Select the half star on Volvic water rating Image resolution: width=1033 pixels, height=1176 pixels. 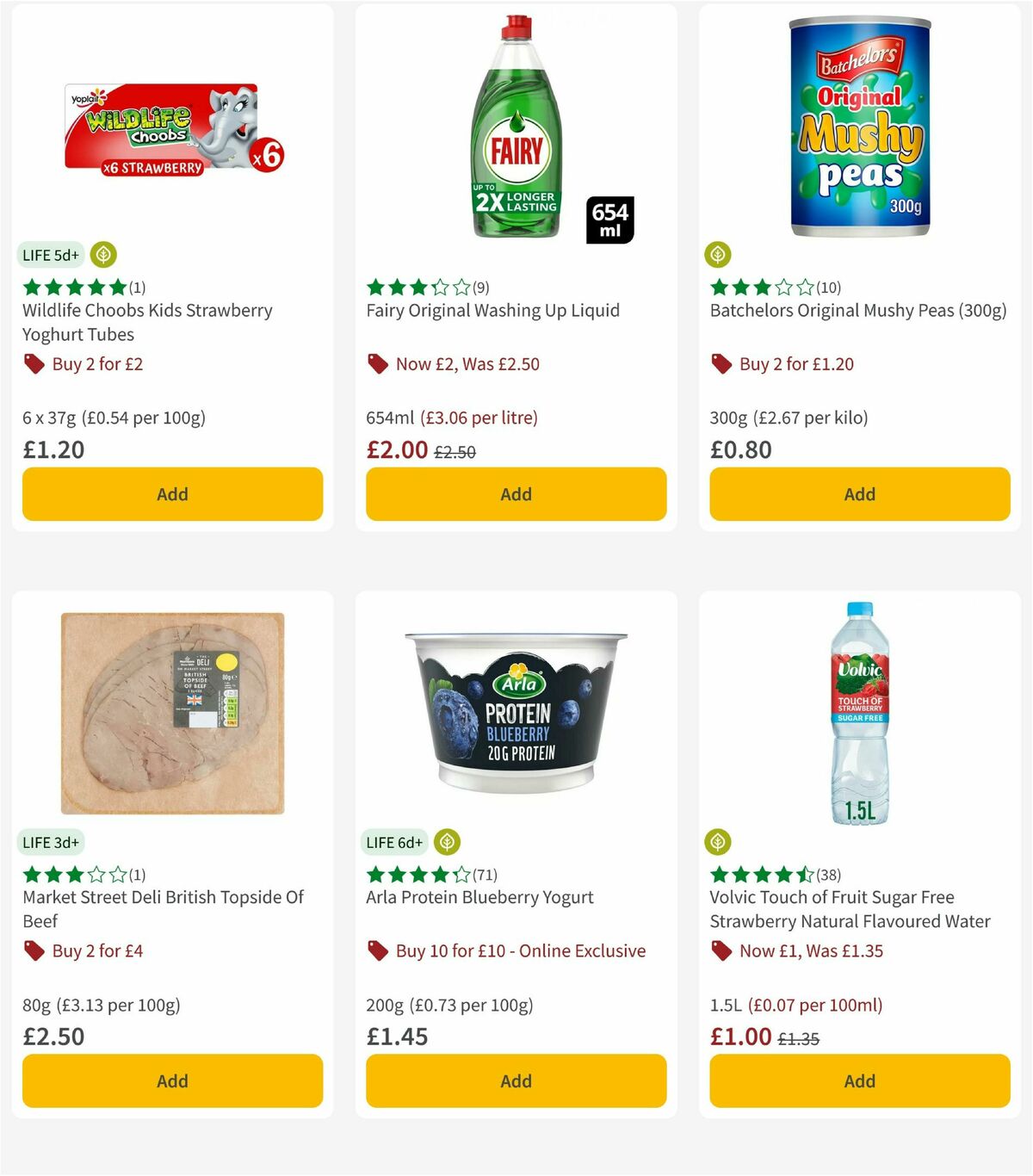(806, 874)
